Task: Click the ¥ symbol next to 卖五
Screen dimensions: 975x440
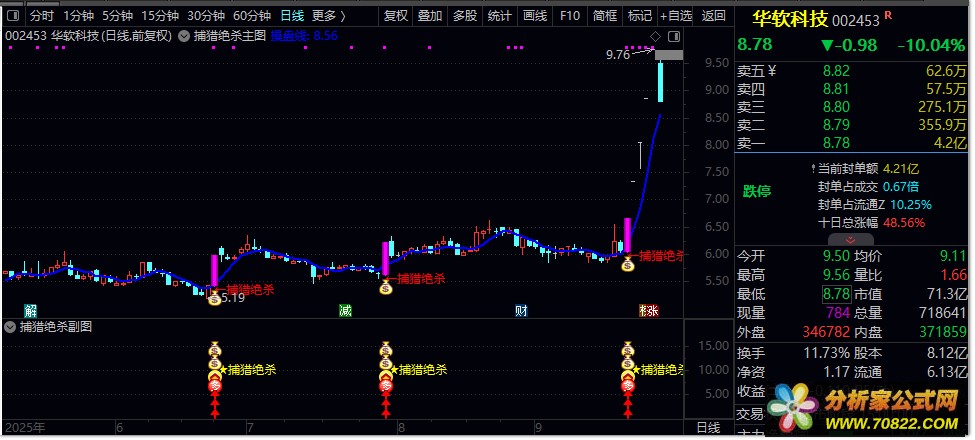Action: click(772, 71)
